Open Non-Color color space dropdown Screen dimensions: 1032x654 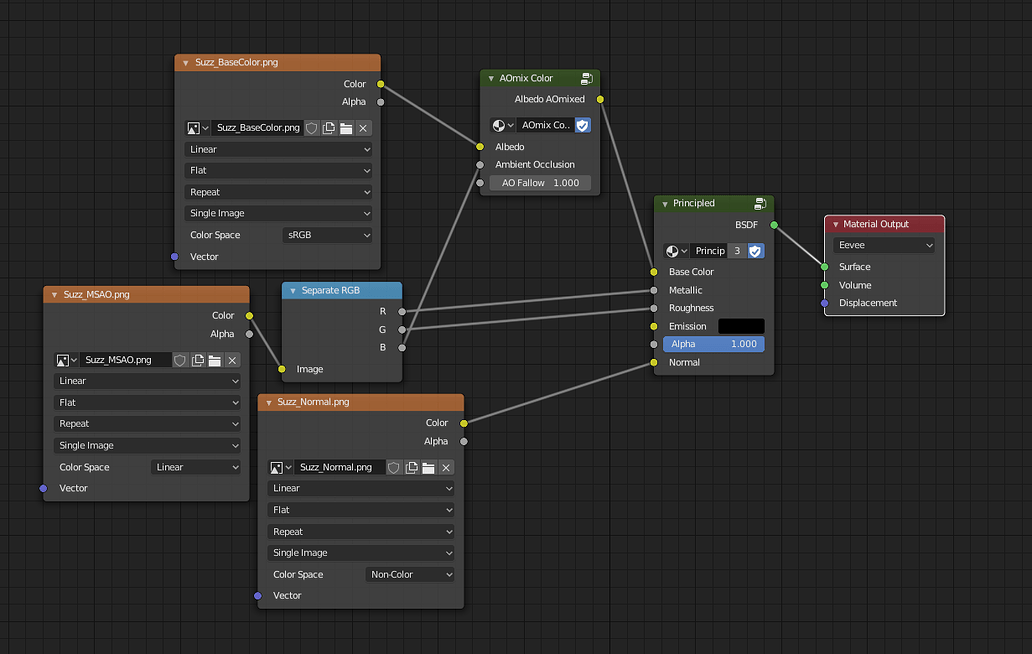[410, 574]
